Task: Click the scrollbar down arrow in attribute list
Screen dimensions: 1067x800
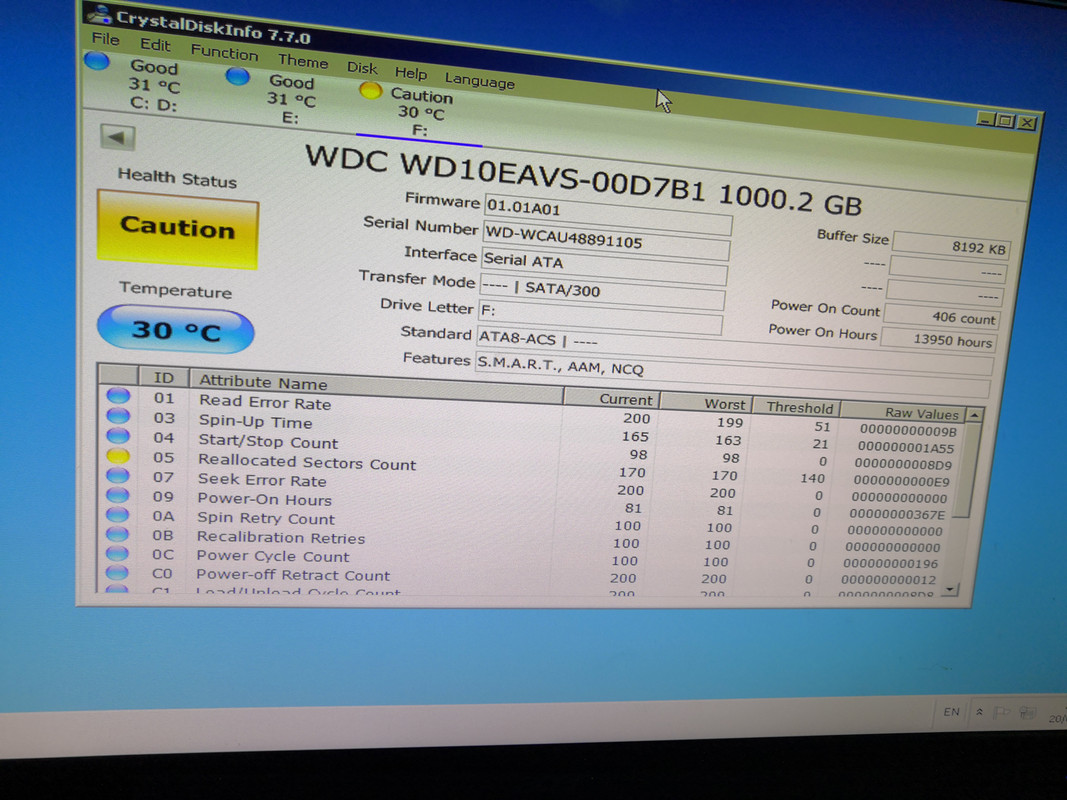Action: (951, 589)
